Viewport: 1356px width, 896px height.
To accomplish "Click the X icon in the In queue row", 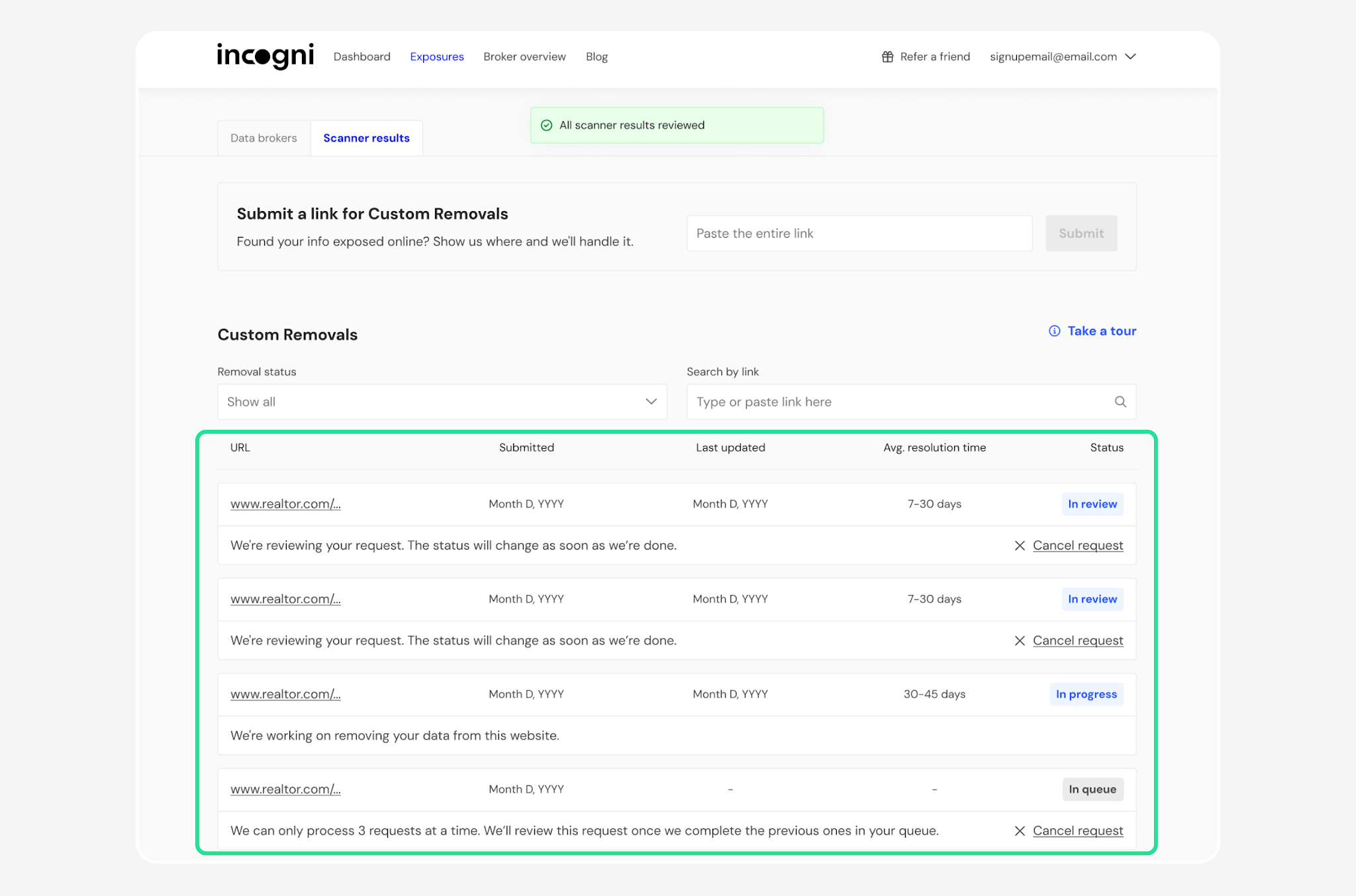I will tap(1020, 831).
